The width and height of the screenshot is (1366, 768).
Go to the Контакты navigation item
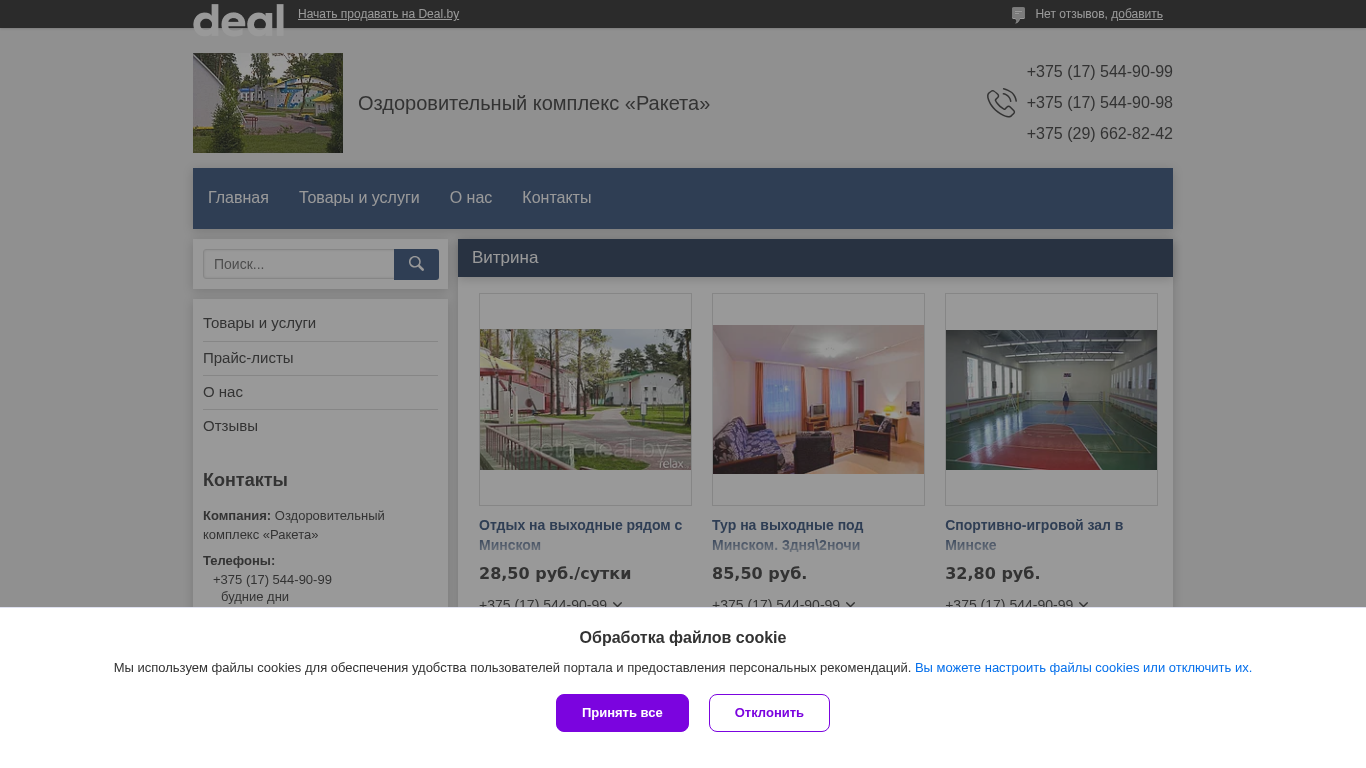556,198
